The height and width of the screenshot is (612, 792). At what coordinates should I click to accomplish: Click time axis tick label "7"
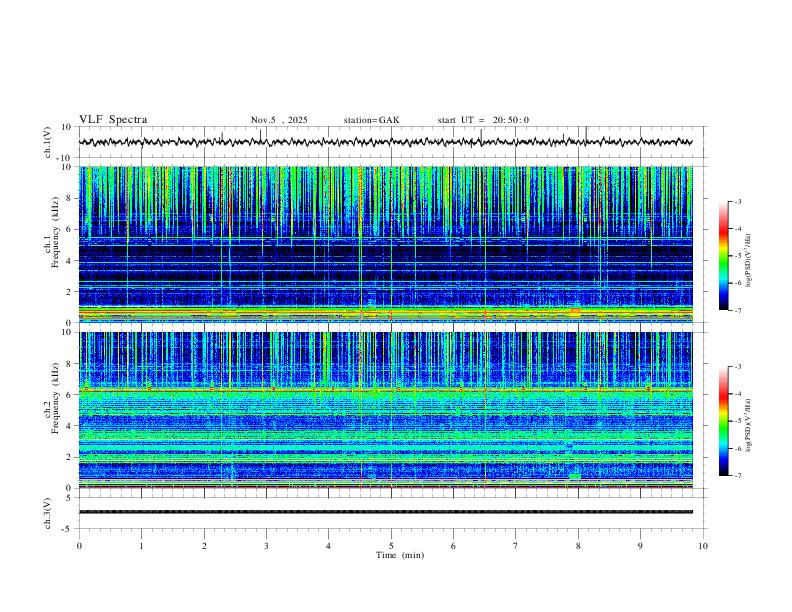point(516,546)
